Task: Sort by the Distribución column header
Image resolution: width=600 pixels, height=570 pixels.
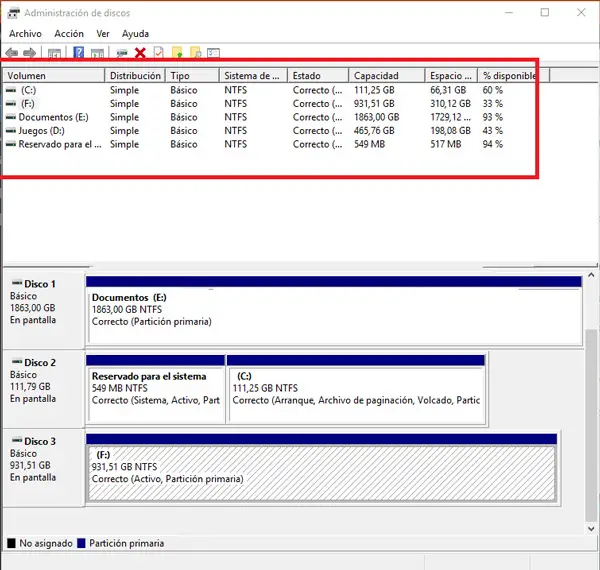Action: (x=135, y=76)
